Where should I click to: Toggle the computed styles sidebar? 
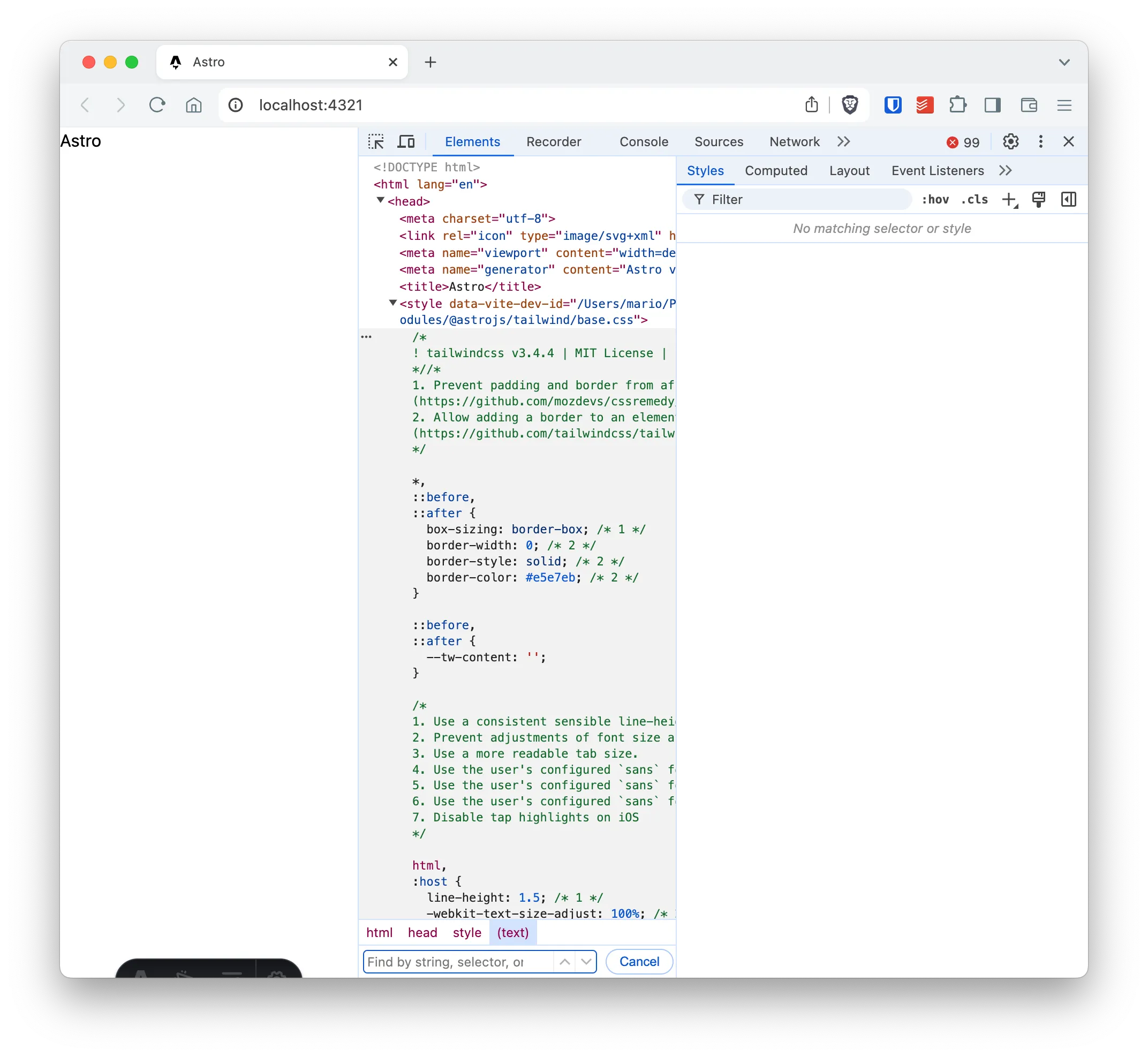(1069, 200)
